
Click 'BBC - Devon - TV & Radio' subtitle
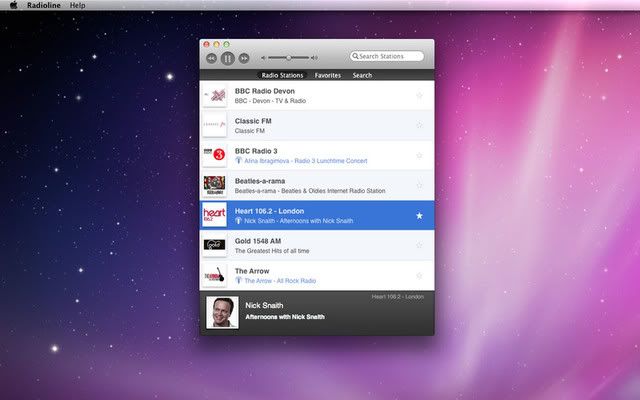270,101
